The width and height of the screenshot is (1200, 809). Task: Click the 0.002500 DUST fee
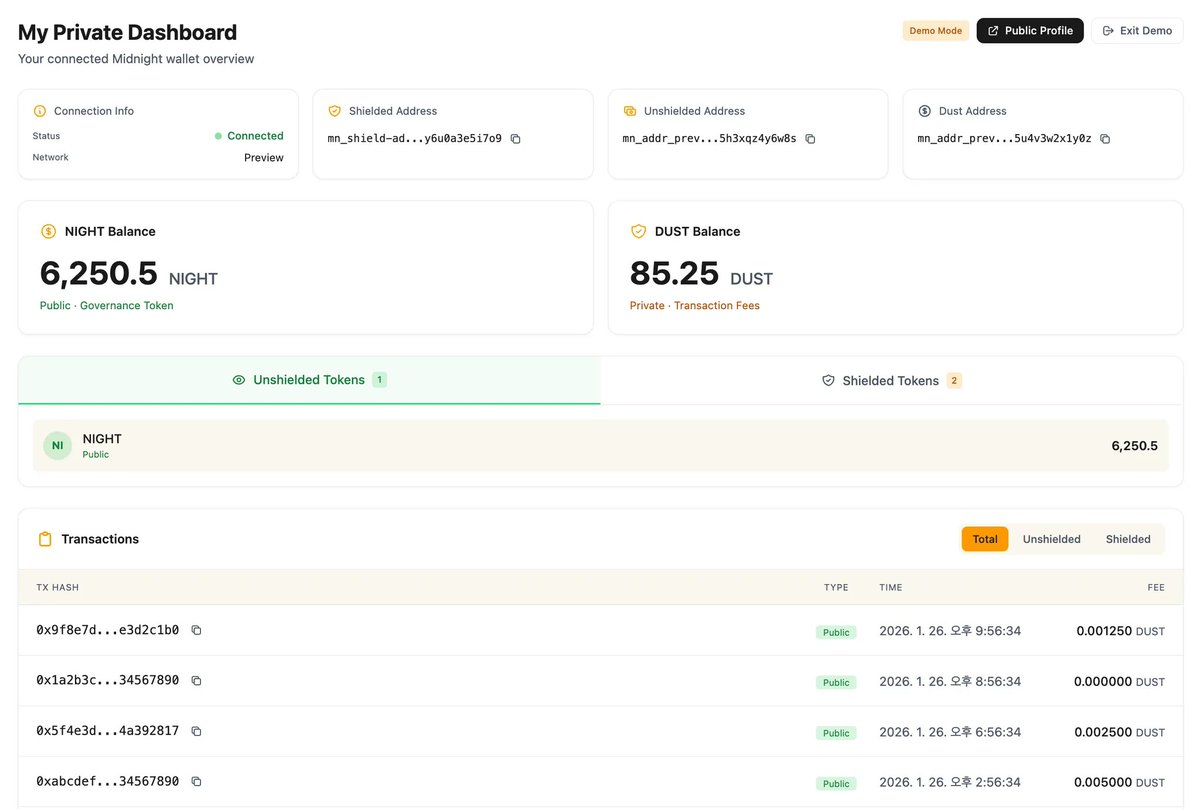1119,732
